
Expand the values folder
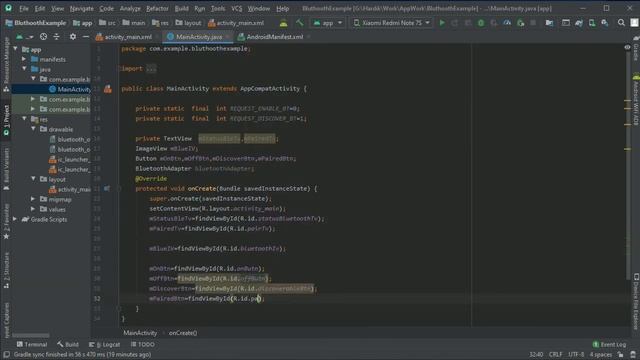coord(33,209)
